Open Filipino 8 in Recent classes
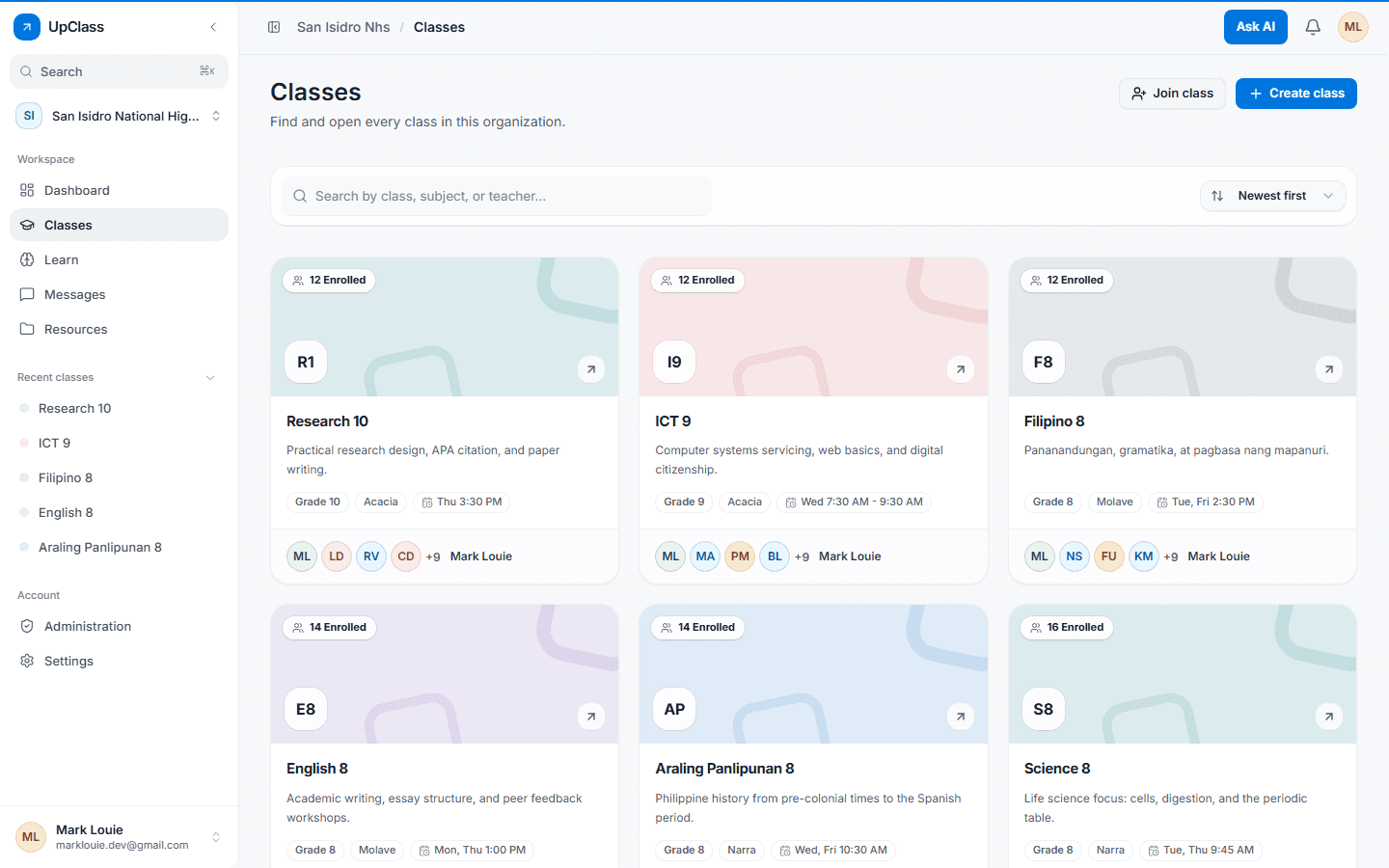1389x868 pixels. tap(120, 477)
